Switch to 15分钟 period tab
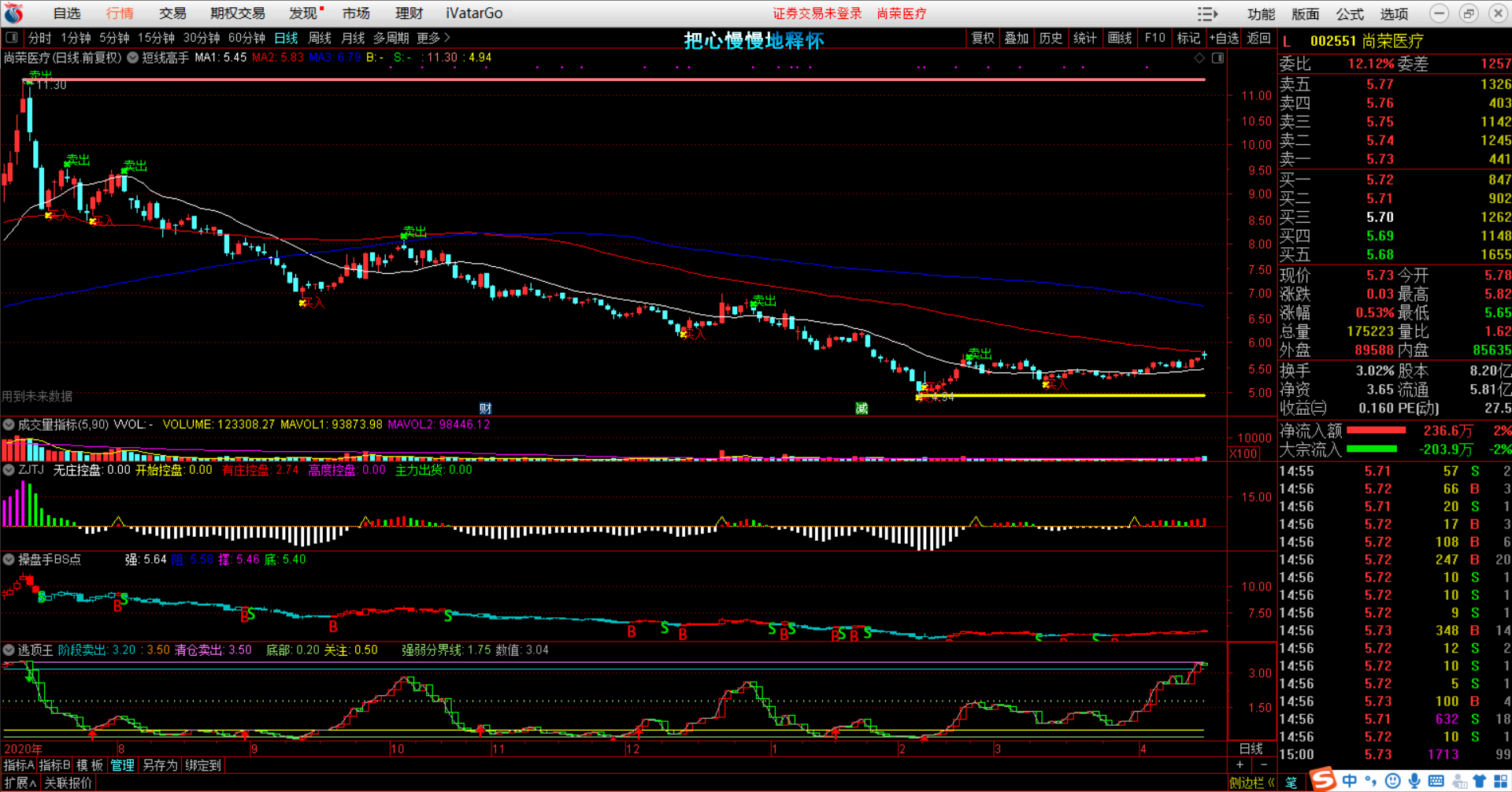This screenshot has width=1512, height=792. 156,38
